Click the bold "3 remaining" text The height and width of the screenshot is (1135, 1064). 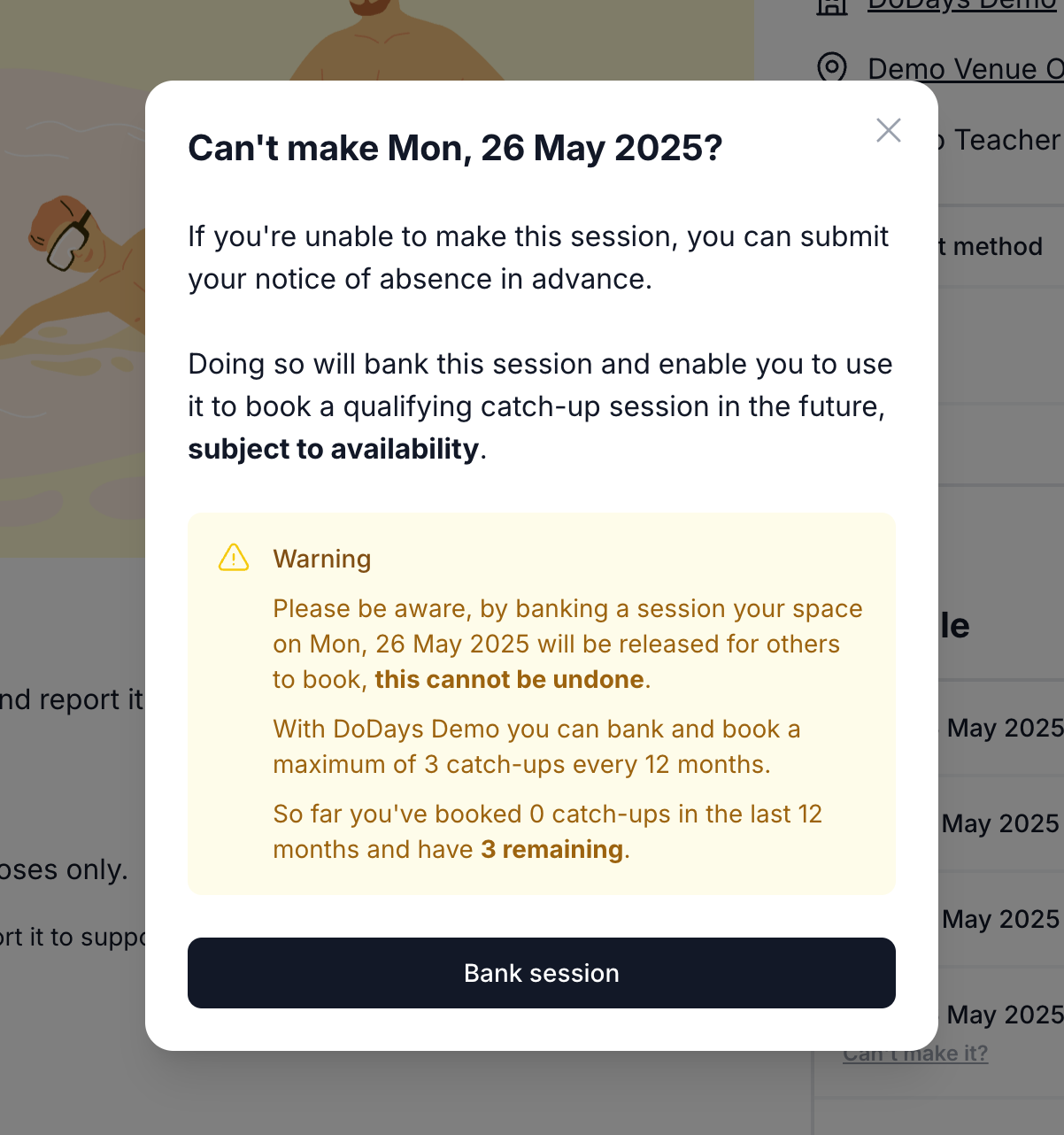552,850
